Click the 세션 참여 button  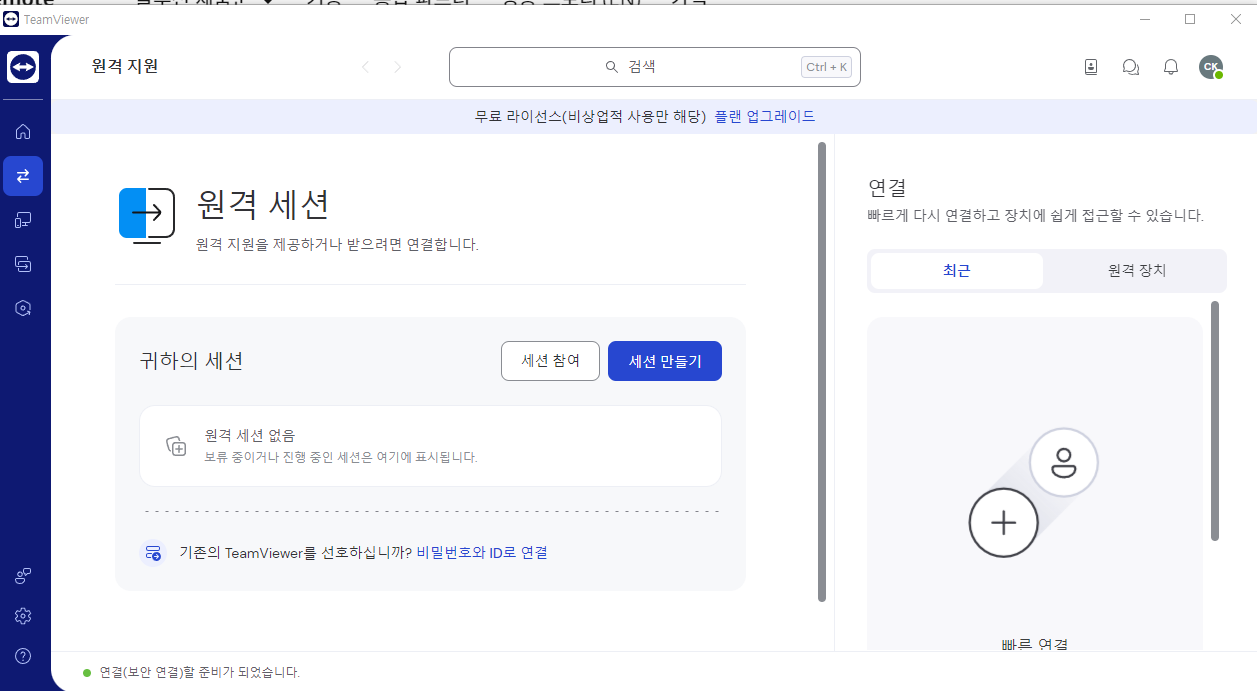550,360
